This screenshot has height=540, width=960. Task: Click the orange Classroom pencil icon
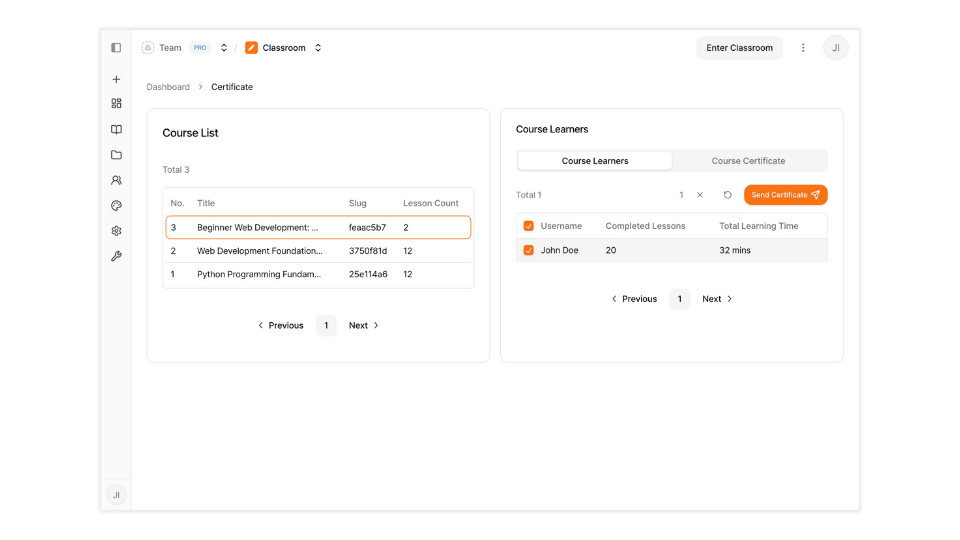251,48
